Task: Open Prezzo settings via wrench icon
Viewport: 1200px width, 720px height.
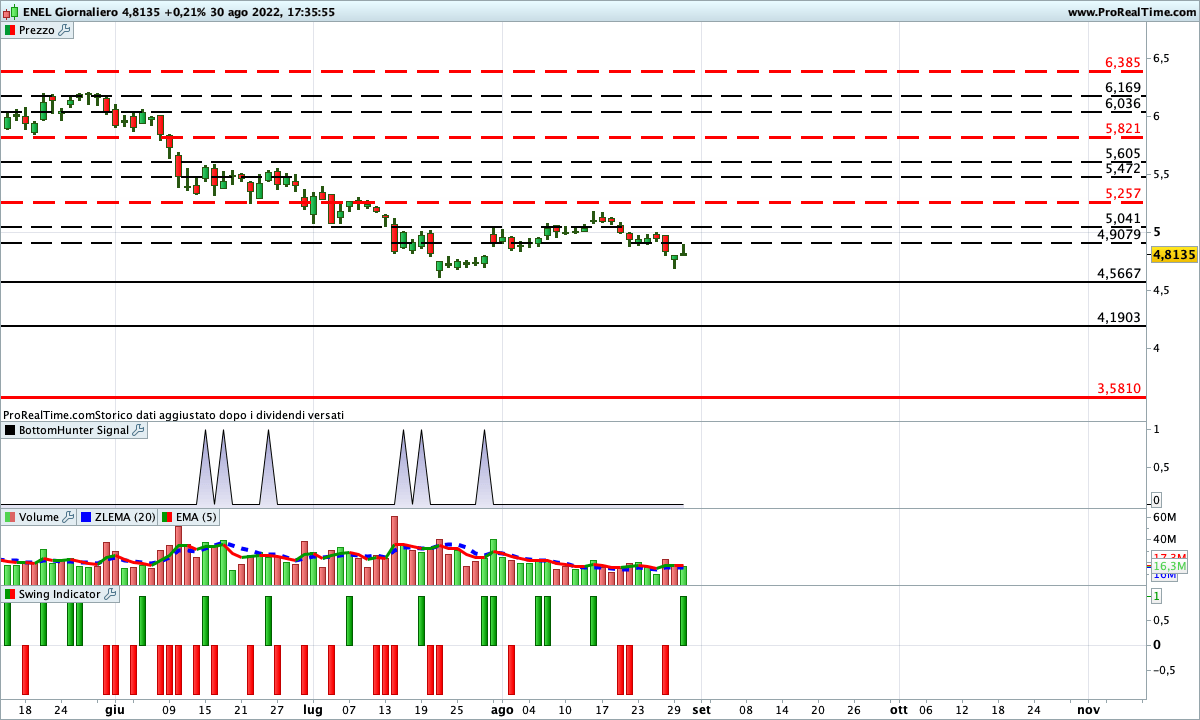Action: coord(65,30)
